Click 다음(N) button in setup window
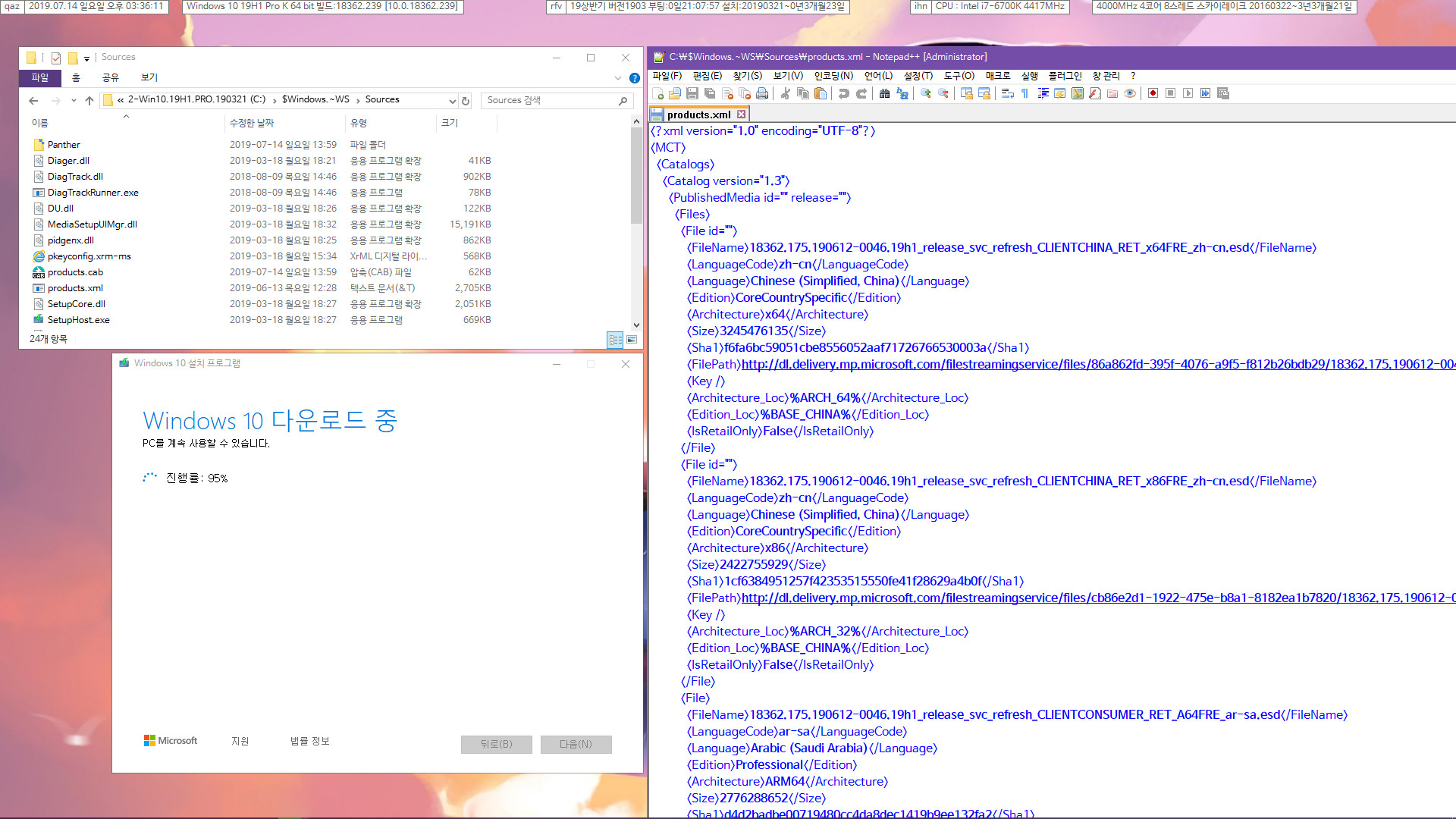 576,744
